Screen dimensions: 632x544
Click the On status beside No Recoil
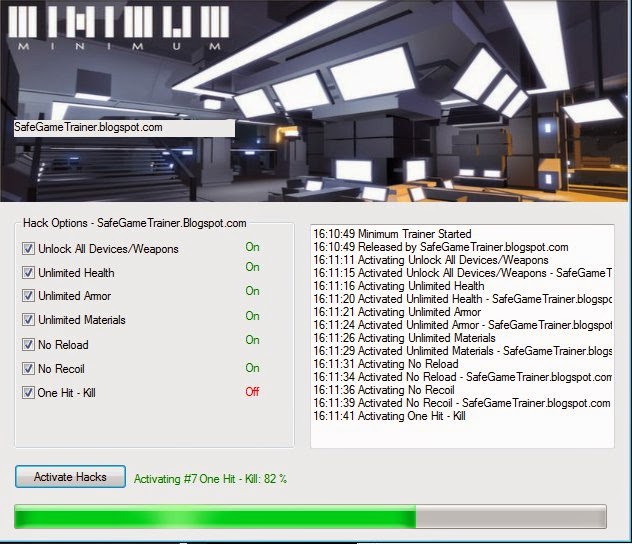point(252,368)
